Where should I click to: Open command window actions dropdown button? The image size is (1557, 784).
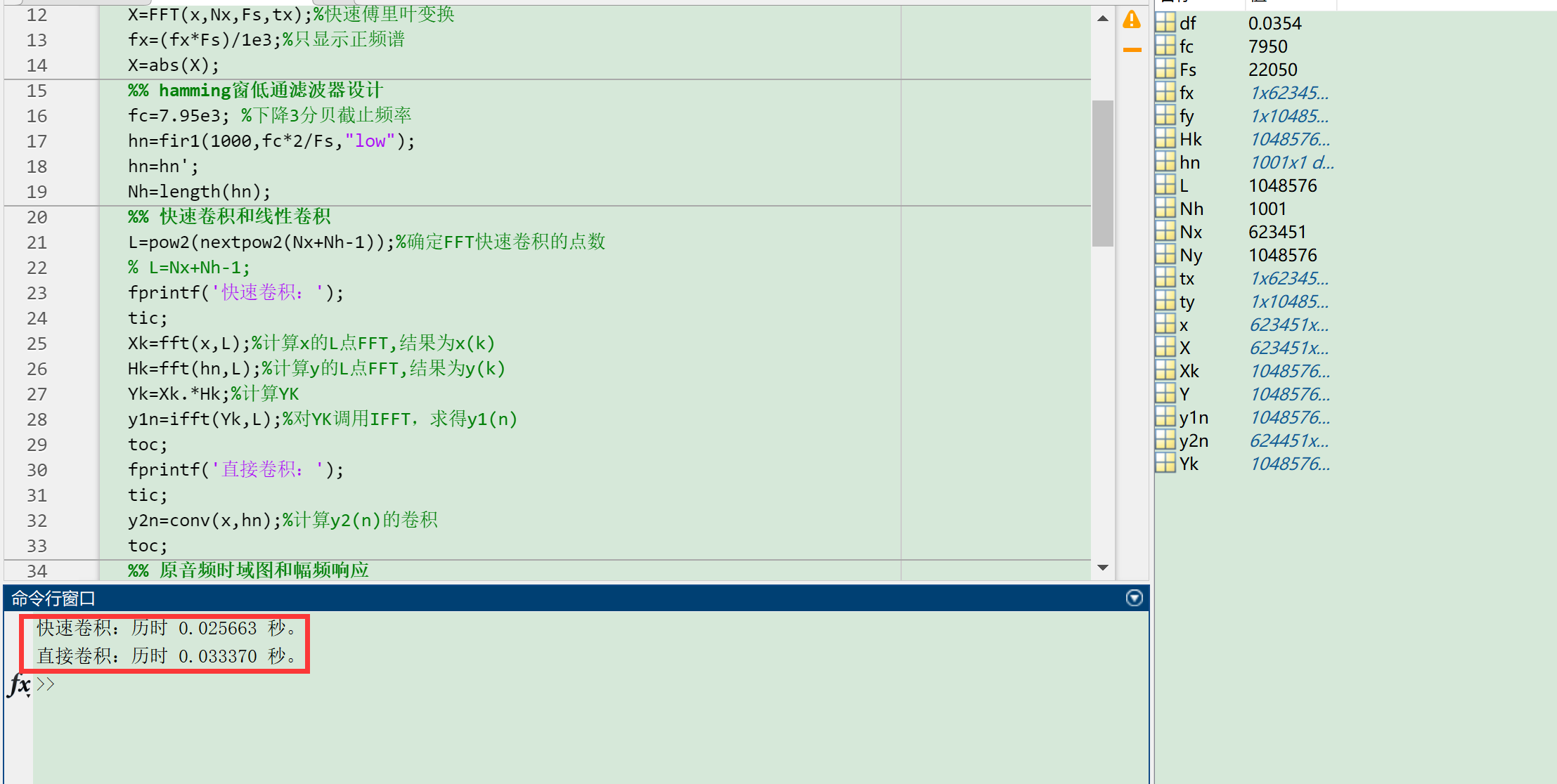1134,598
